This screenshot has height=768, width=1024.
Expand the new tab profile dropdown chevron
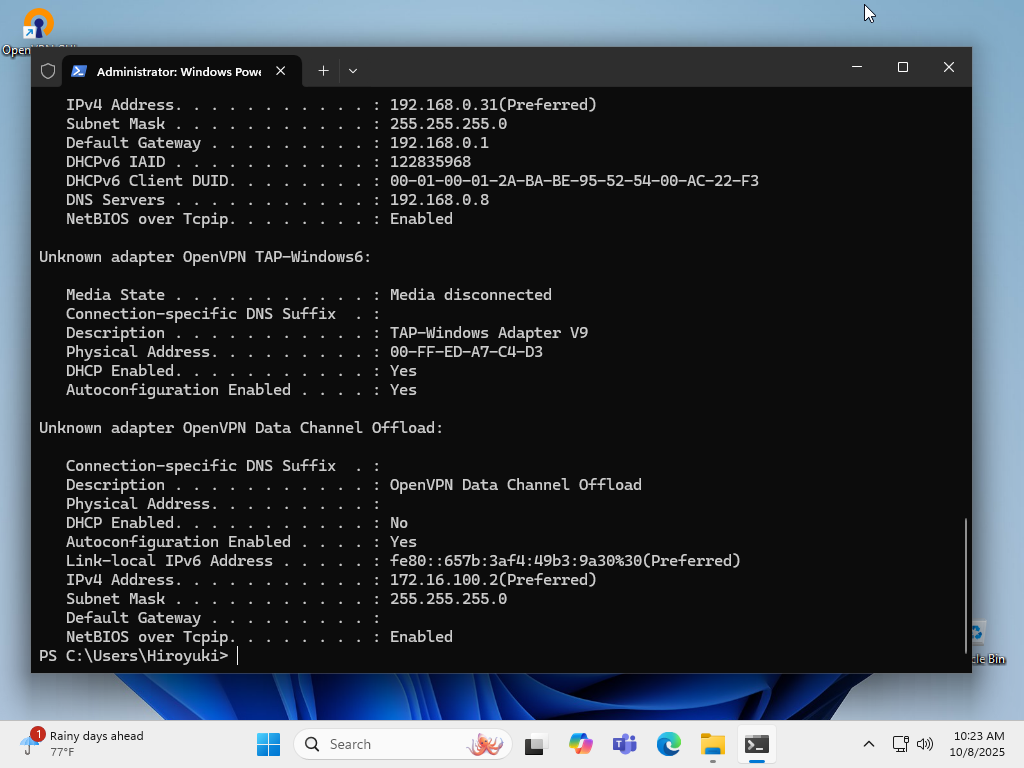[353, 70]
